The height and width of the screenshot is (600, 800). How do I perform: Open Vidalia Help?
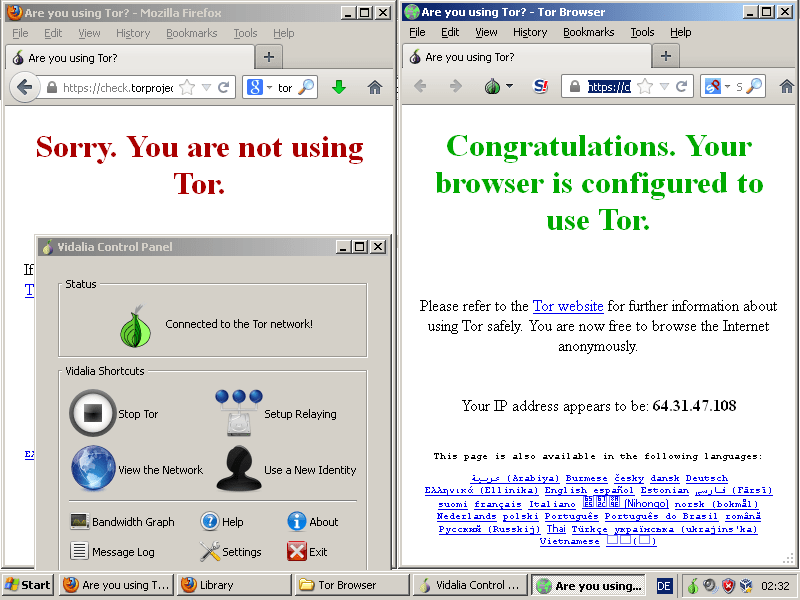(x=221, y=521)
